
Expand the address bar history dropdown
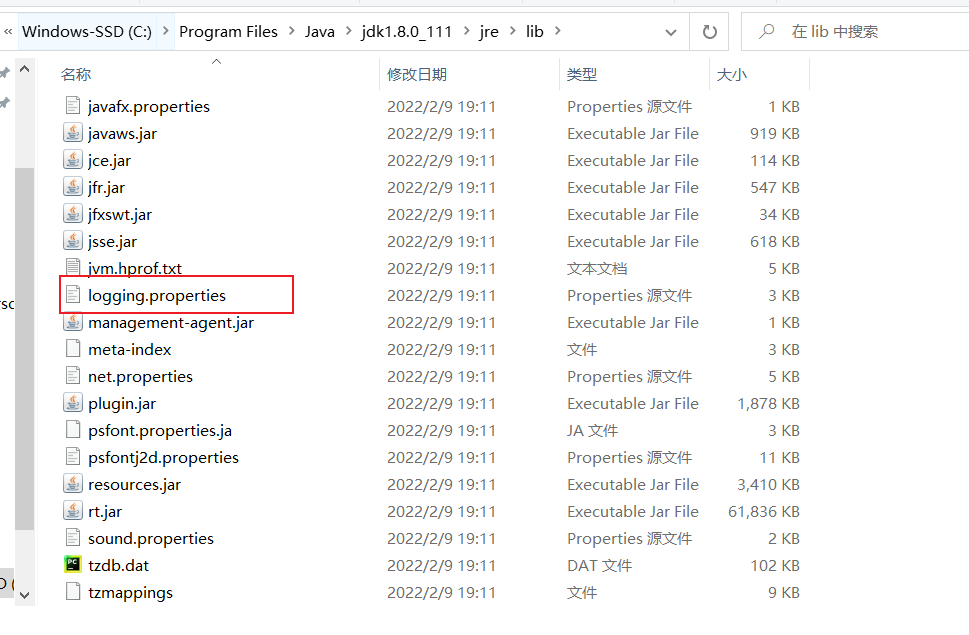[671, 32]
